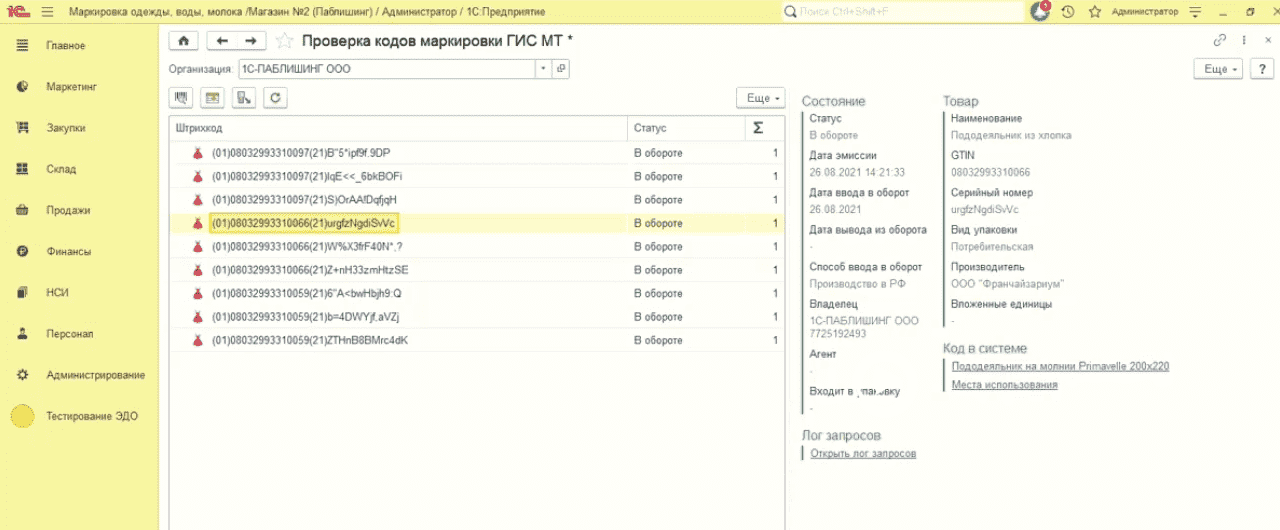Click the В обороте status of row W%X3frF40N*.?

(x=658, y=246)
